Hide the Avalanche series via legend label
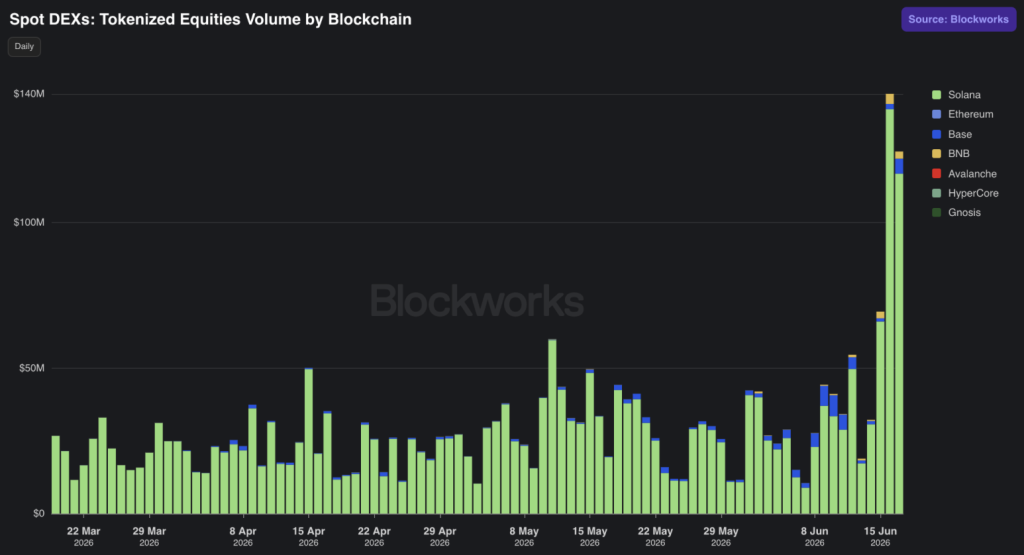Viewport: 1024px width, 555px height. tap(972, 174)
